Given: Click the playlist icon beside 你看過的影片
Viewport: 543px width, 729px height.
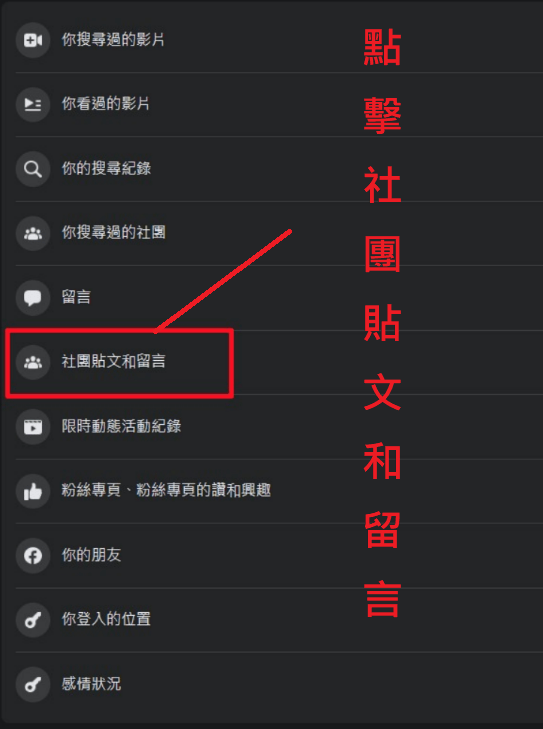Looking at the screenshot, I should point(33,104).
